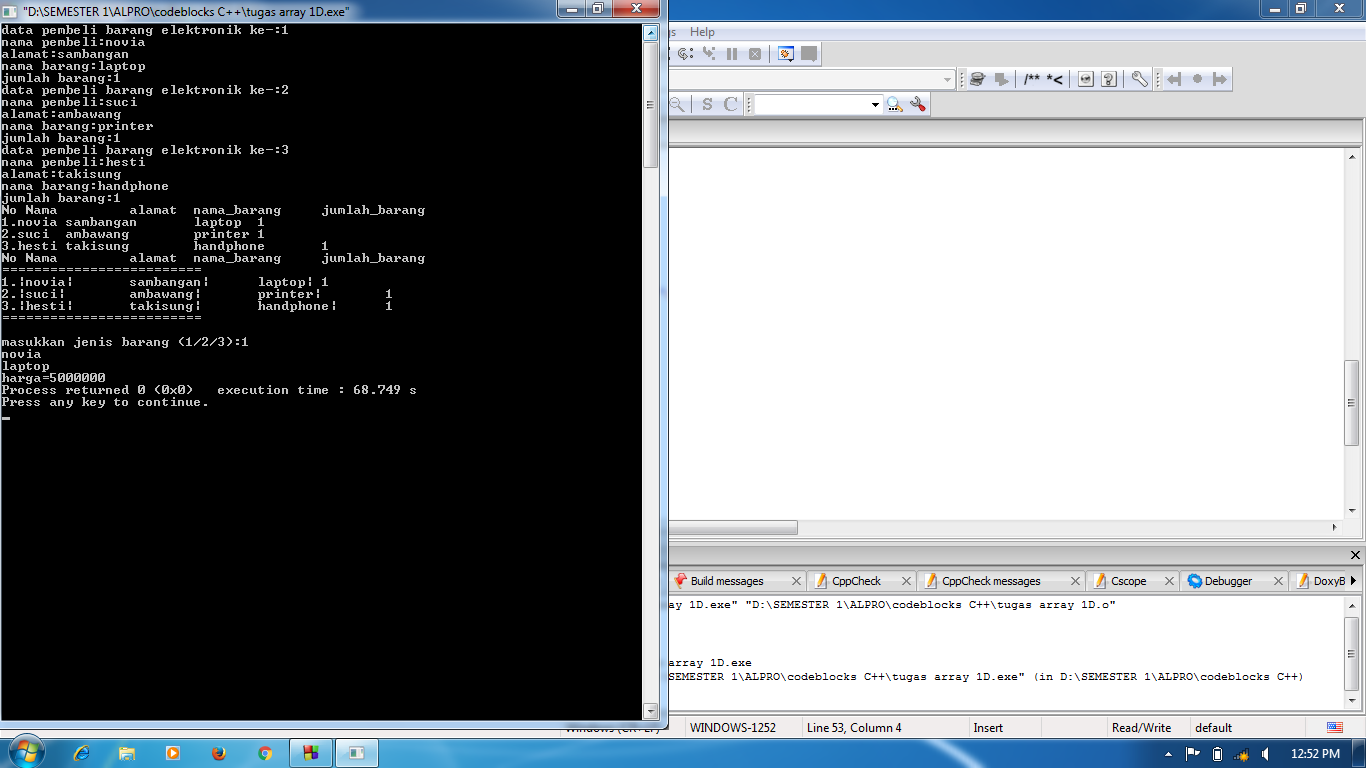
Task: Click the break debugger pause icon
Action: tap(732, 54)
